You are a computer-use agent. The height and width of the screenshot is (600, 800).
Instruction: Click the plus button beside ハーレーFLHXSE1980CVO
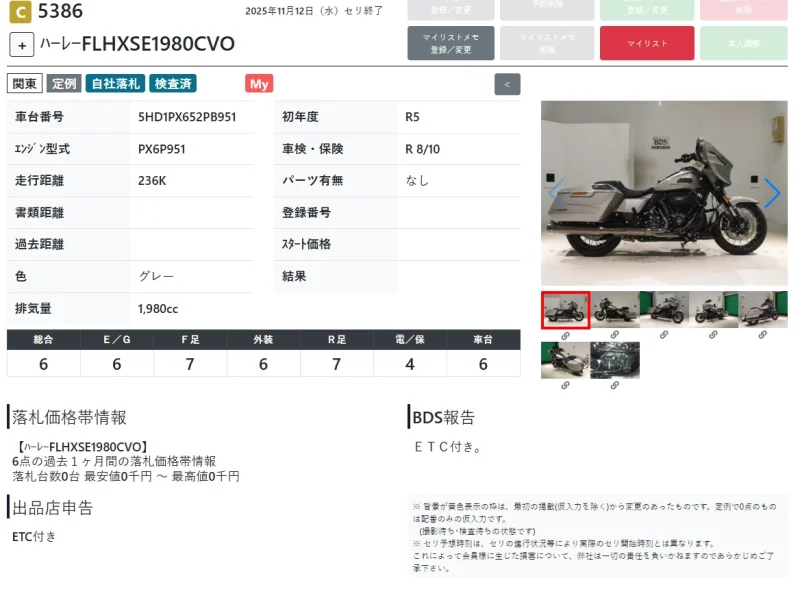pyautogui.click(x=21, y=45)
